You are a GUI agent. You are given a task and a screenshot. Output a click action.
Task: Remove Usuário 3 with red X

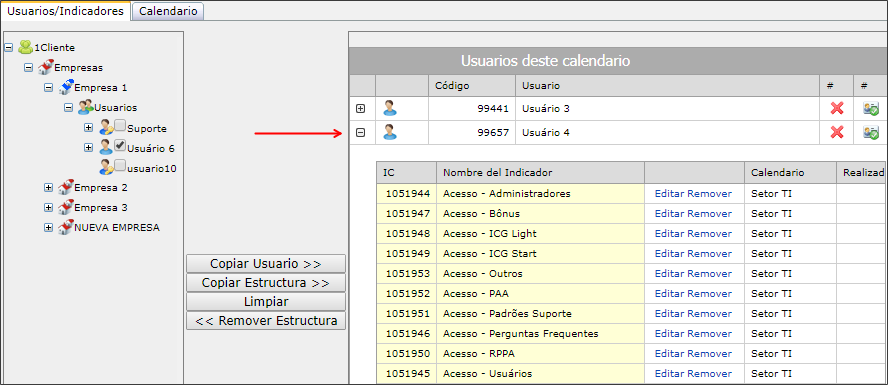pos(837,108)
